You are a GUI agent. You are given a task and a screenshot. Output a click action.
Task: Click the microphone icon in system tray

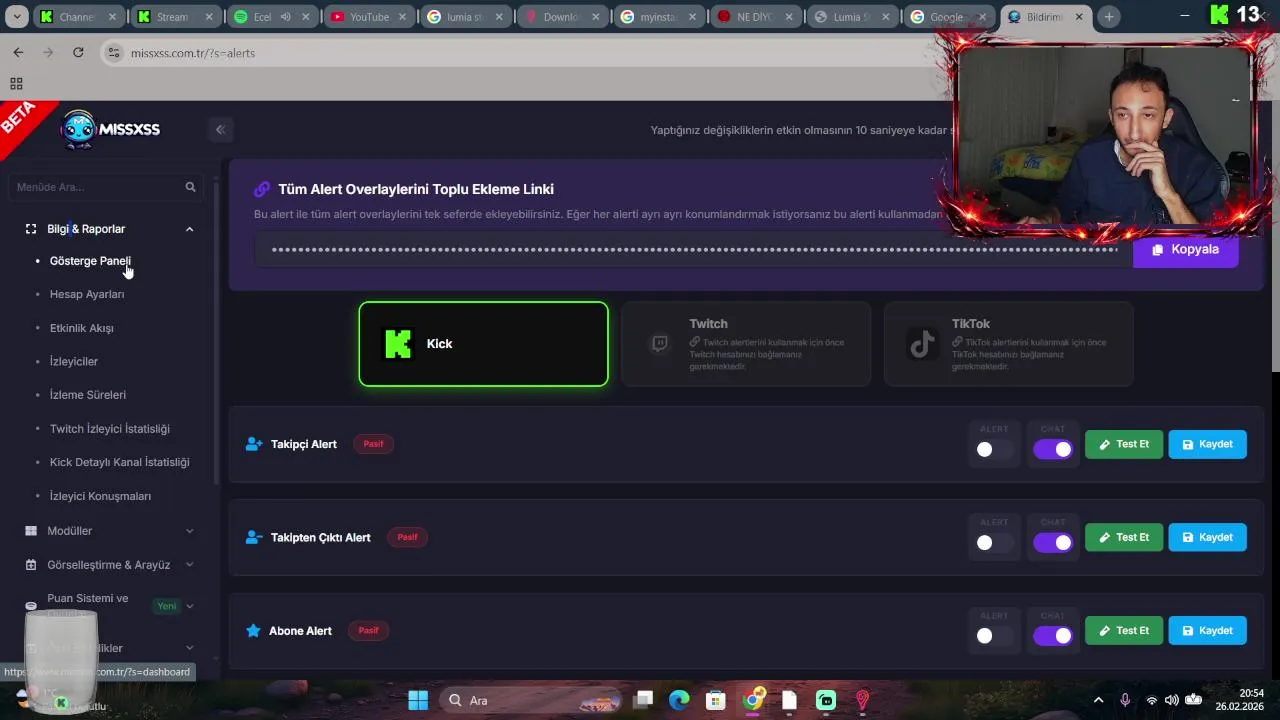click(x=1125, y=700)
